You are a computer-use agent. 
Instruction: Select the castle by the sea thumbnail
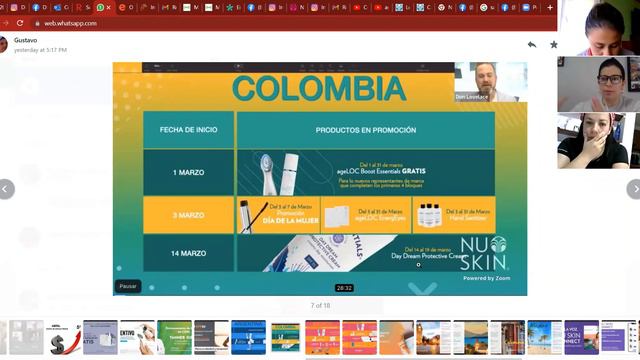tap(470, 337)
